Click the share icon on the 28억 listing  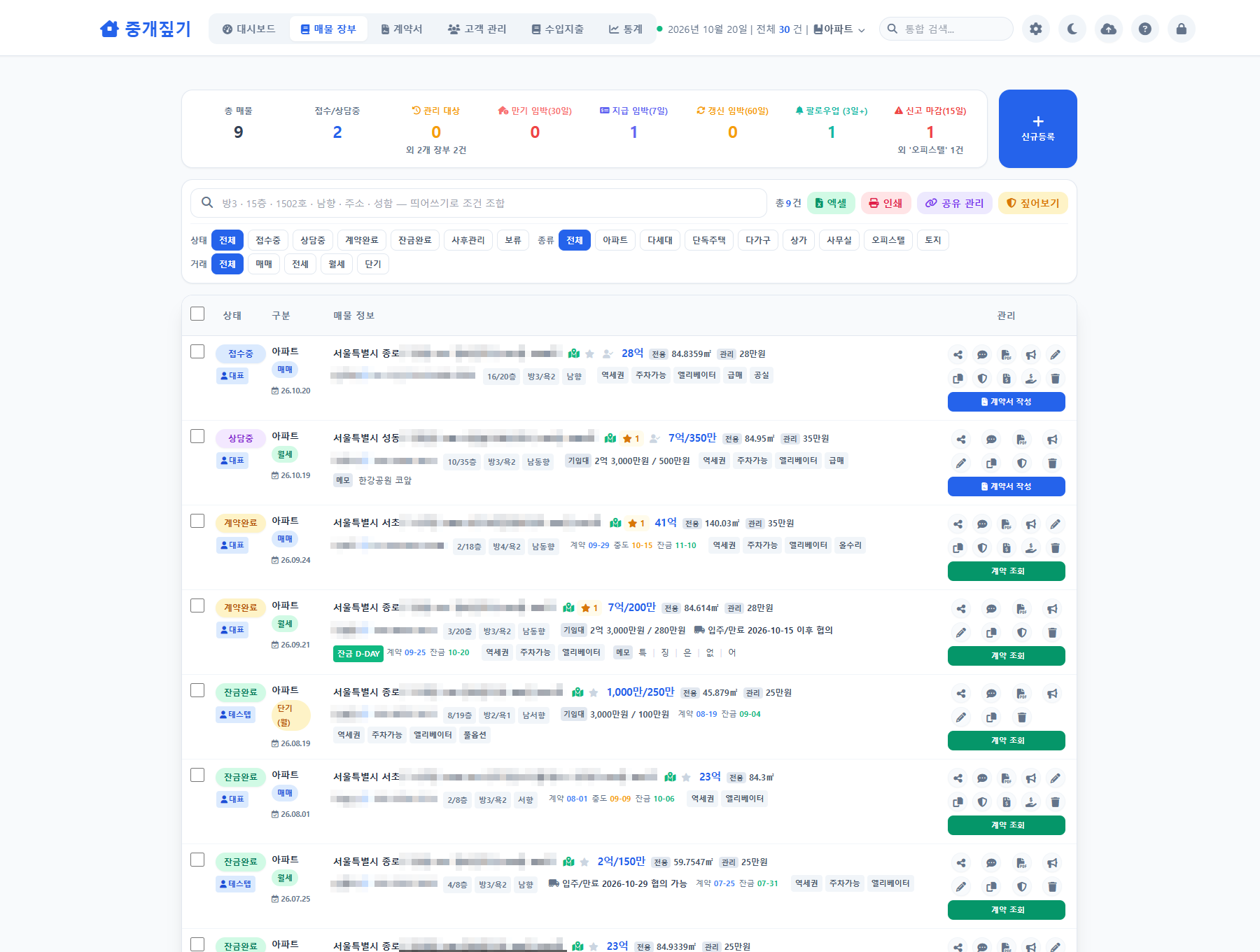958,355
